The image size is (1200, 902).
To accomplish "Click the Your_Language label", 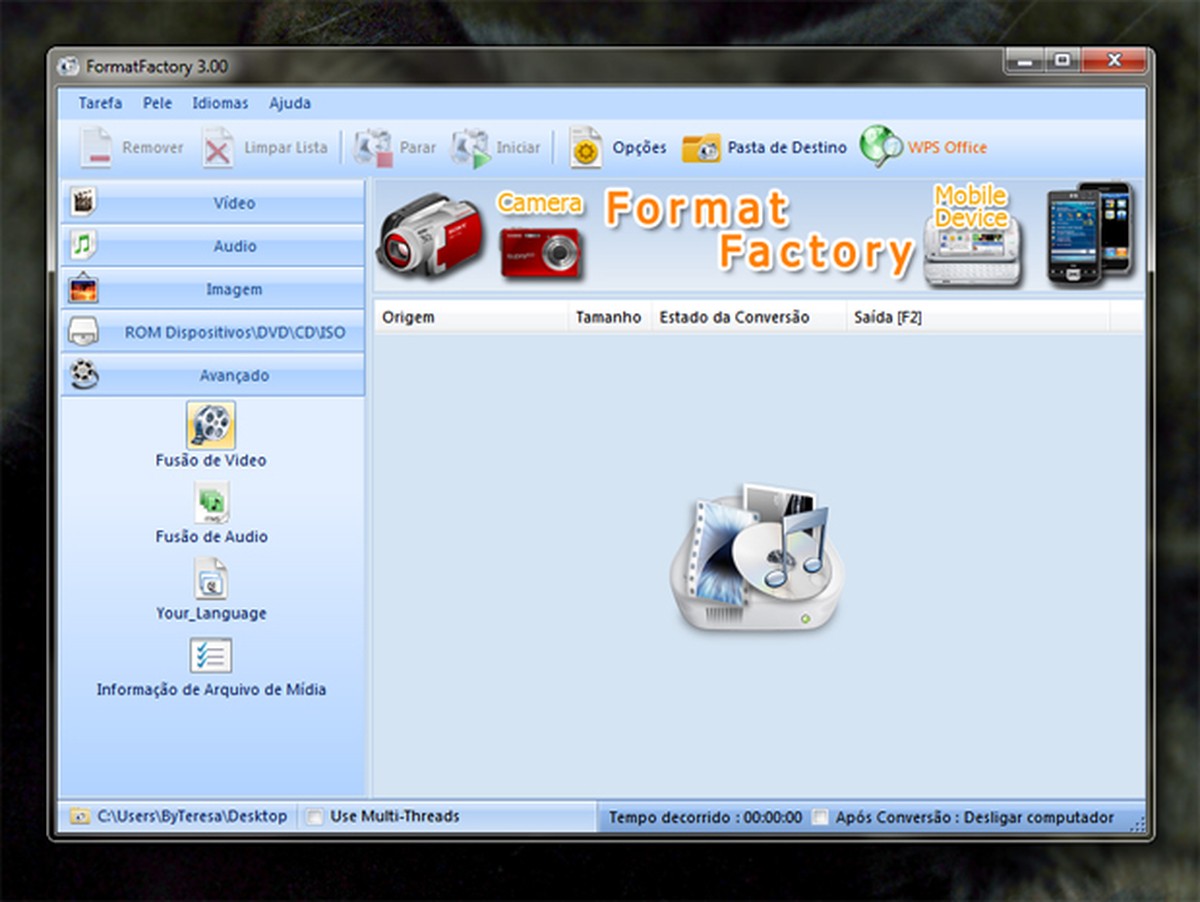I will (211, 613).
